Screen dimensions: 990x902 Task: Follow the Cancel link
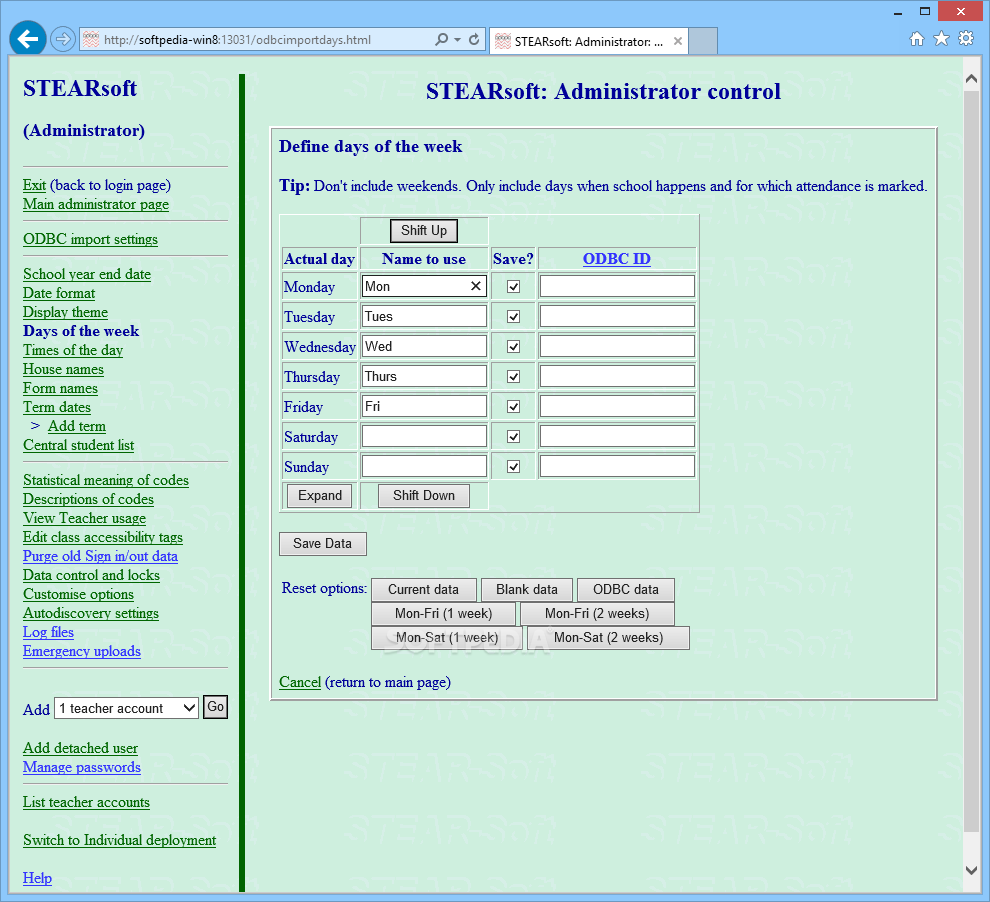(300, 682)
